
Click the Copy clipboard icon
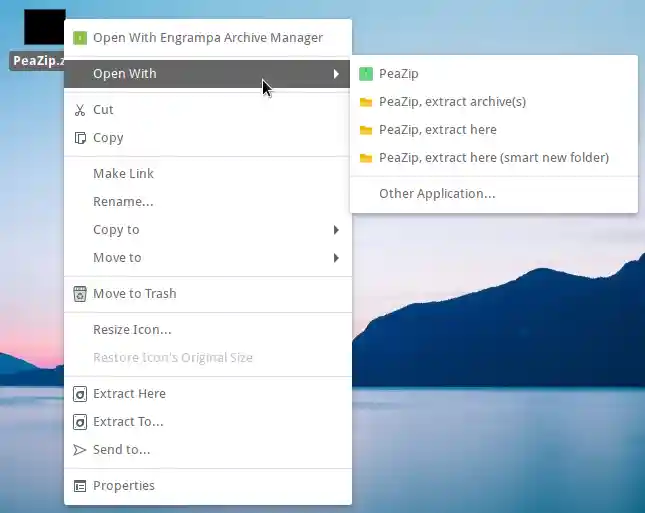point(80,138)
